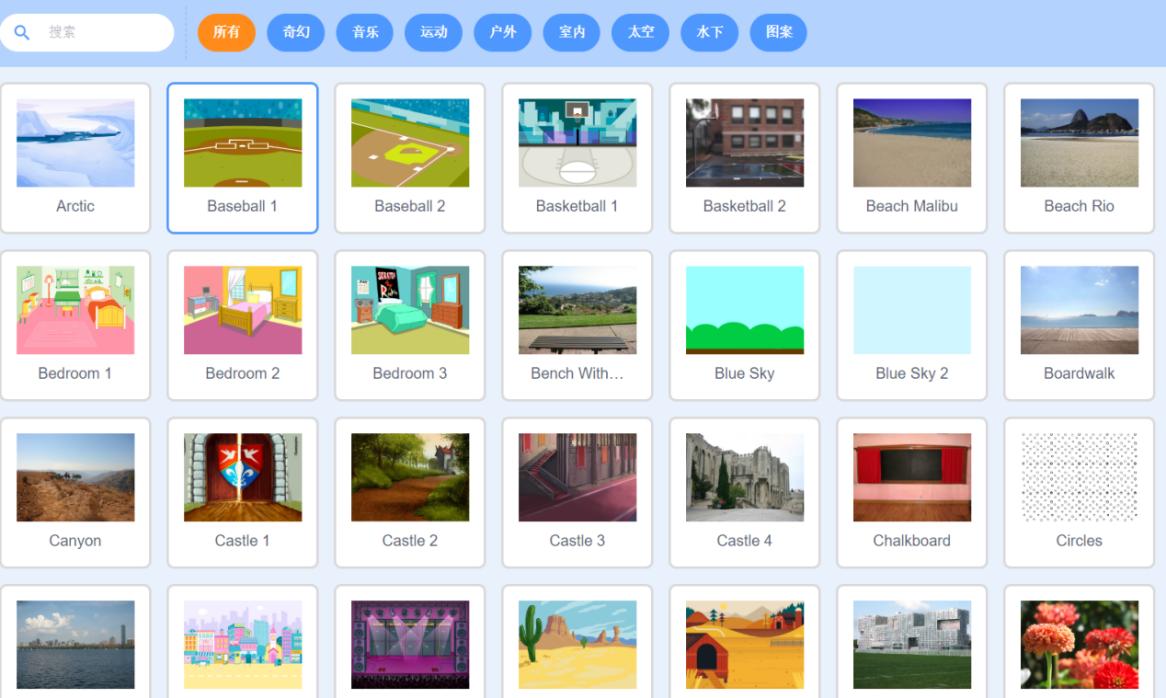Screen dimensions: 1166x698
Task: Choose the Arctic backdrop
Action: point(75,158)
